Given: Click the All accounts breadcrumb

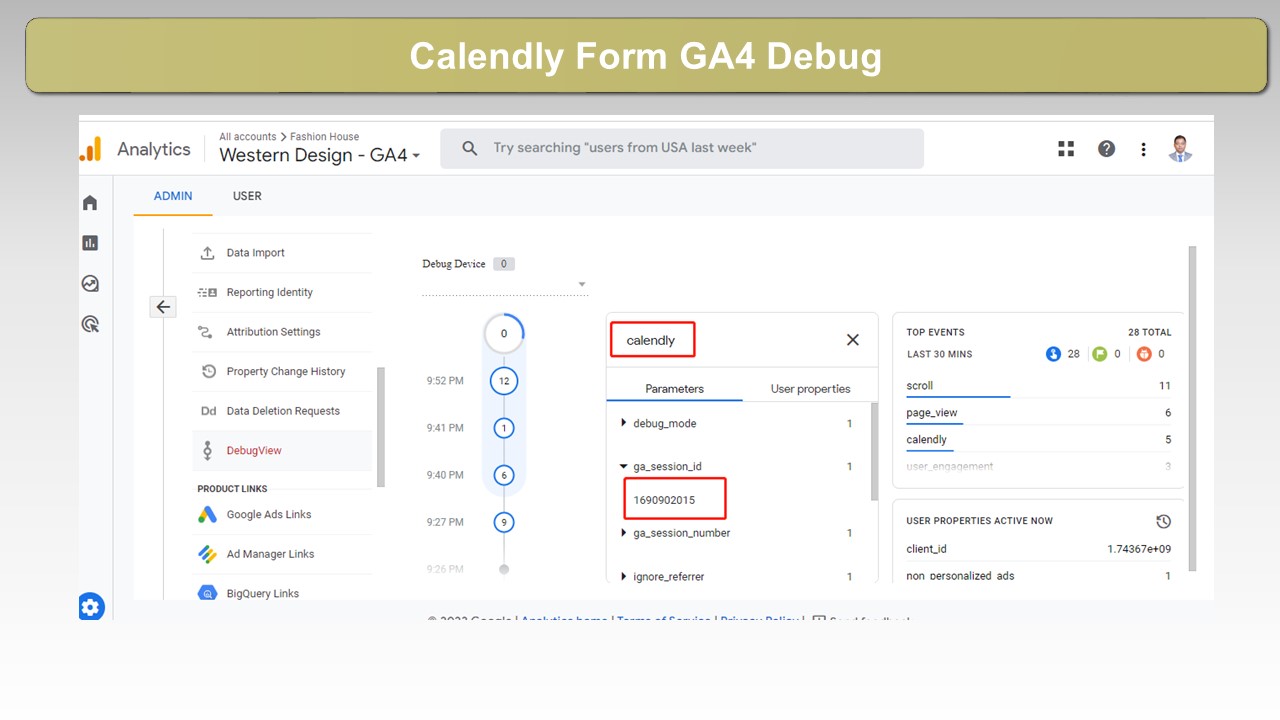Looking at the screenshot, I should point(247,137).
